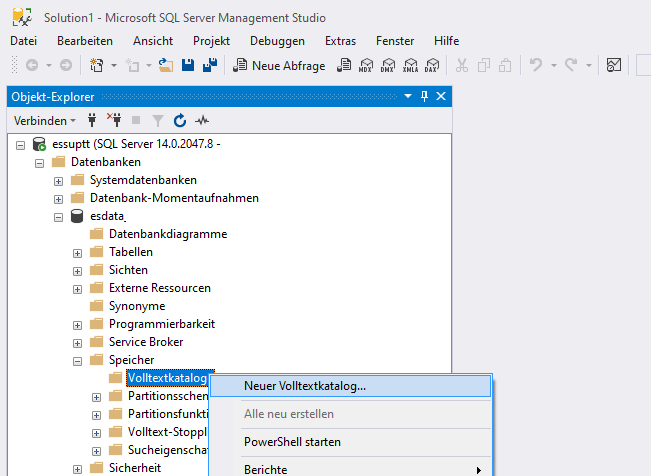The height and width of the screenshot is (476, 651).
Task: Click the navigate back arrow icon
Action: (32, 65)
